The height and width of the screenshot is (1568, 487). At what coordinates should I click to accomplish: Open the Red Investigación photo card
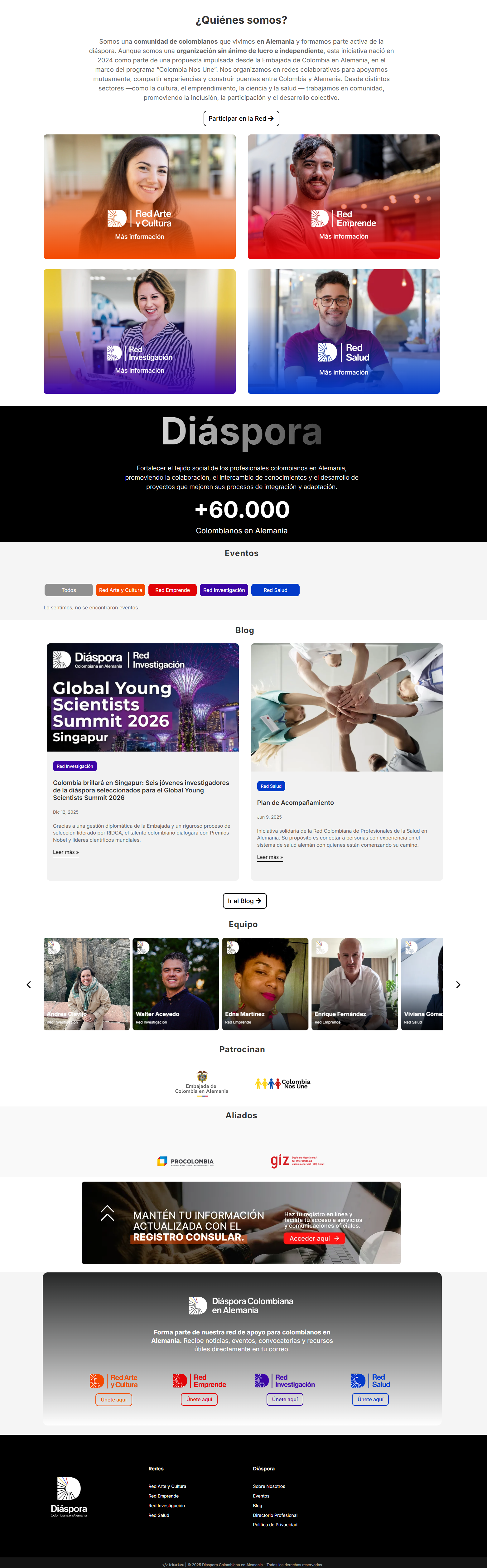coord(139,331)
